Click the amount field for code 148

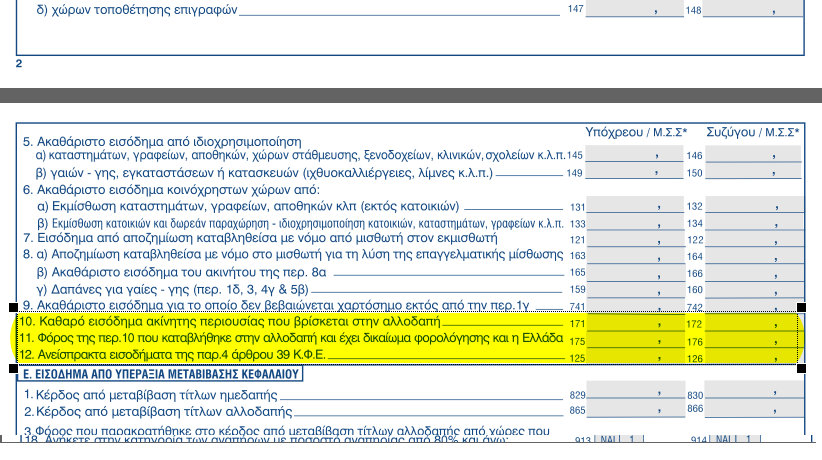[753, 8]
